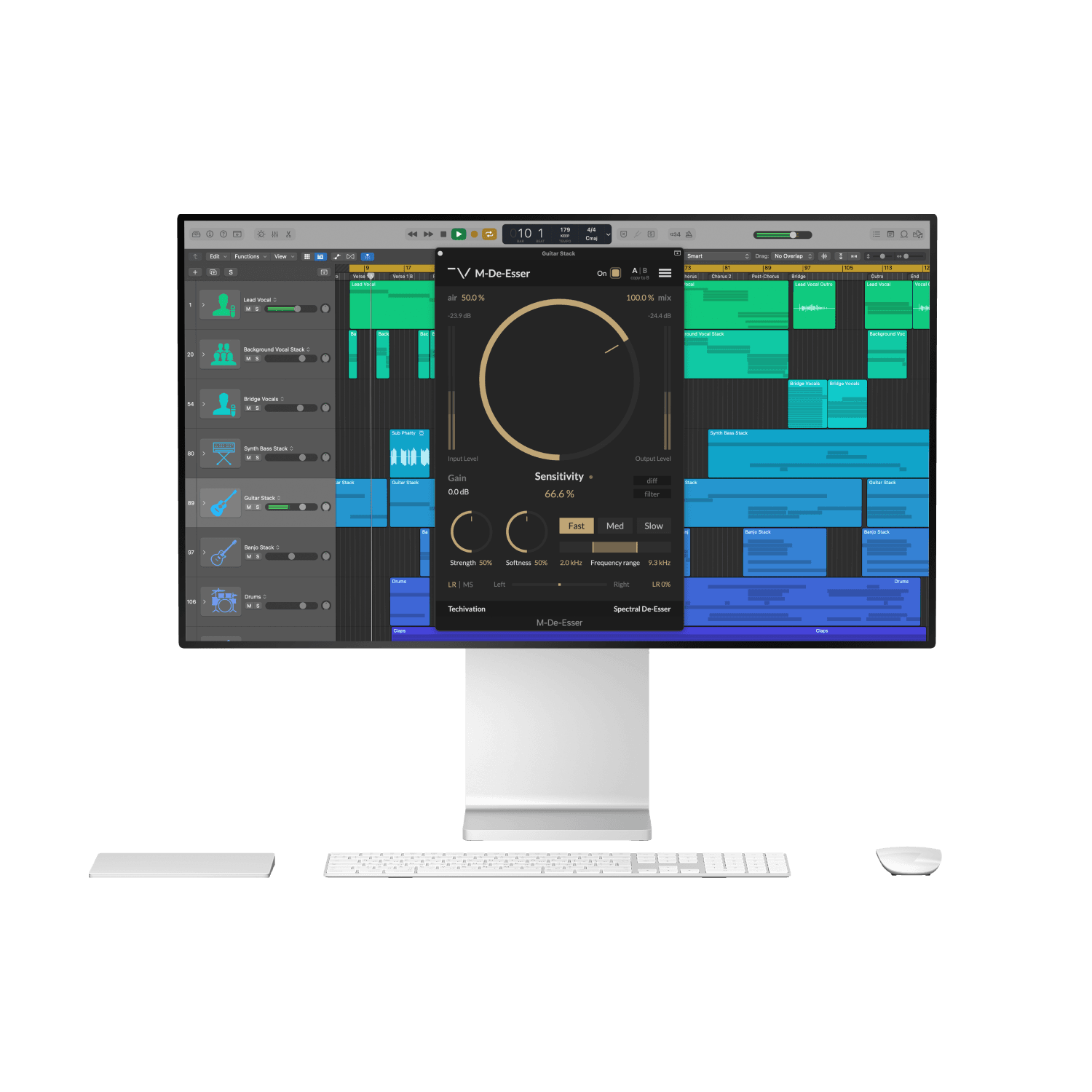
Task: Adjust the master volume slider
Action: pos(783,234)
